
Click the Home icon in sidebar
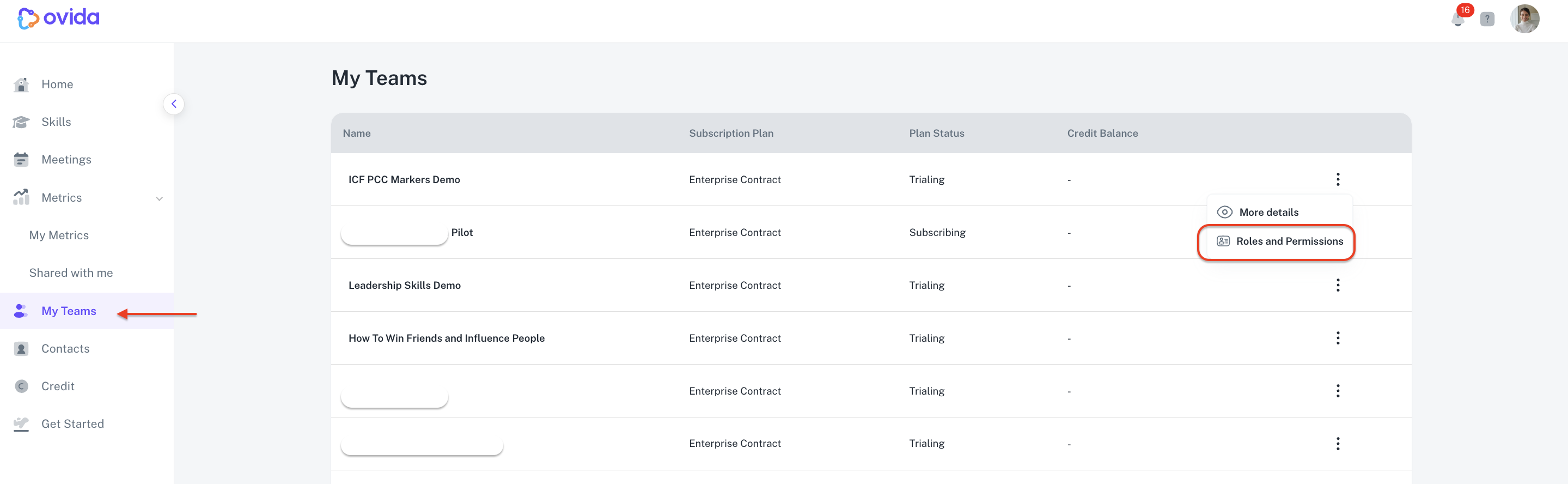point(21,84)
